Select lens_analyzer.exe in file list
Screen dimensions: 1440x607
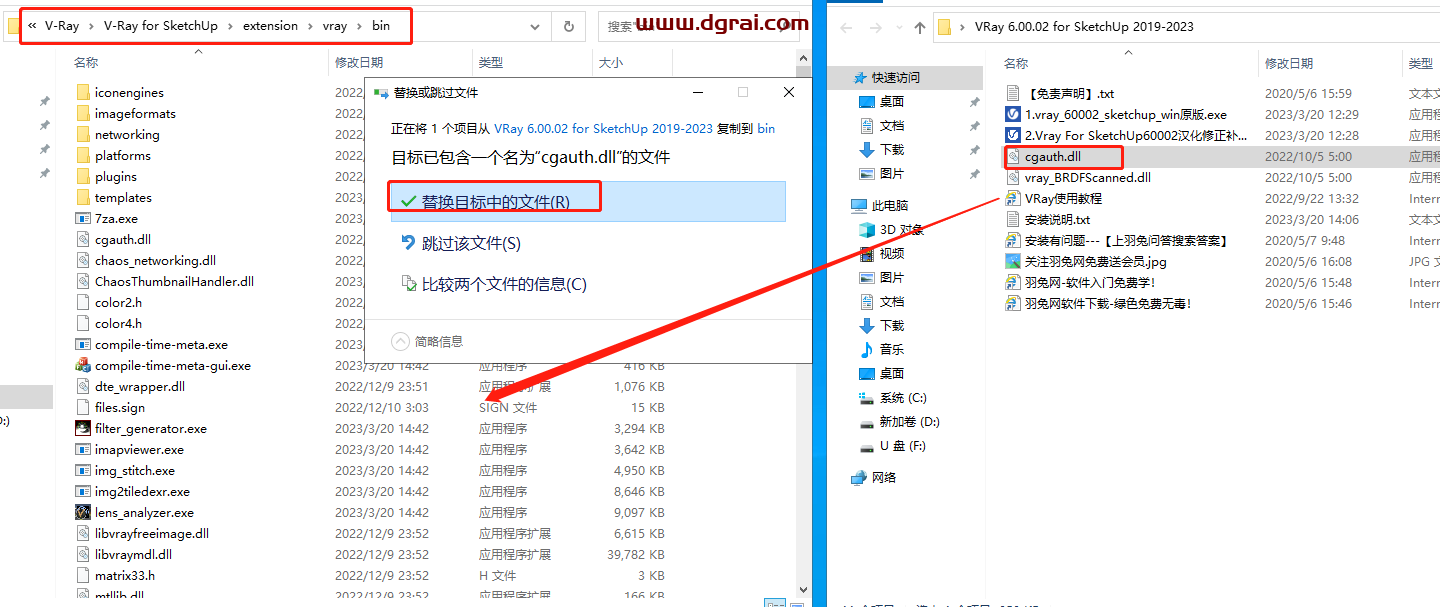coord(144,512)
